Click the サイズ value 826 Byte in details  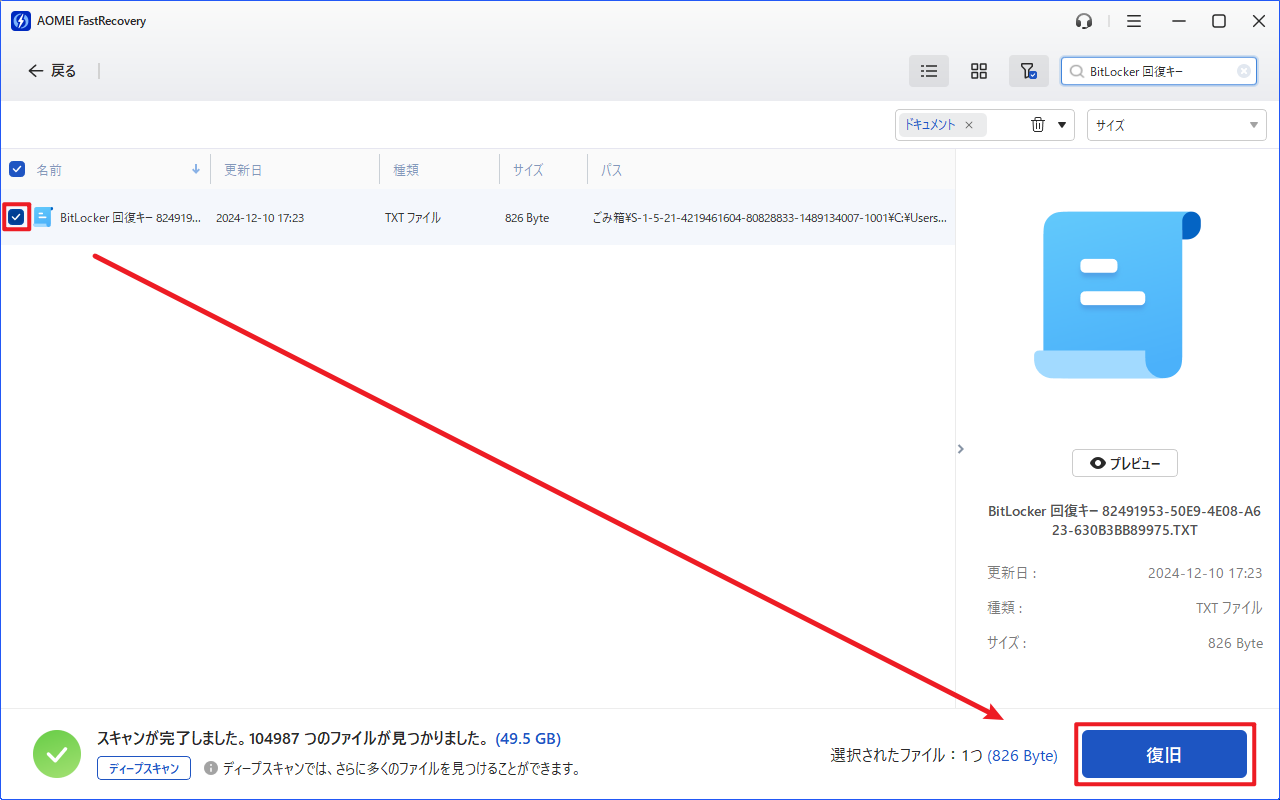[x=1235, y=643]
